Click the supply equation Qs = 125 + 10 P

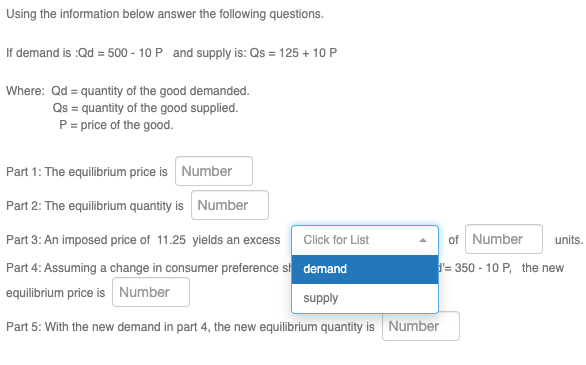point(293,53)
